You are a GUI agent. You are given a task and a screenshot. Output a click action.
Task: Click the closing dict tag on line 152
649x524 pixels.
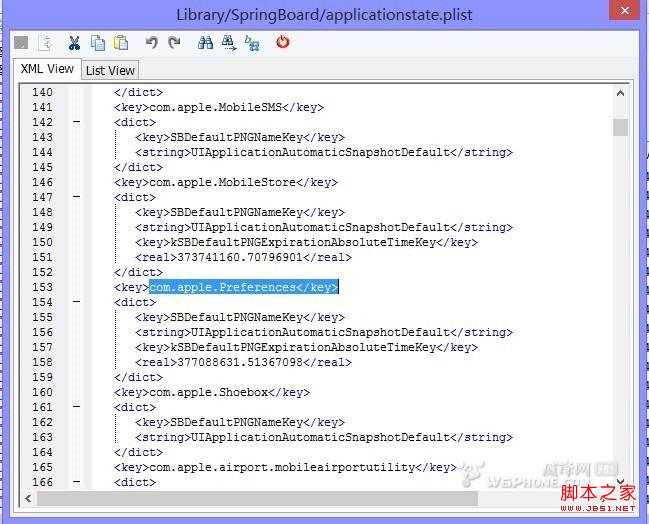pyautogui.click(x=139, y=272)
